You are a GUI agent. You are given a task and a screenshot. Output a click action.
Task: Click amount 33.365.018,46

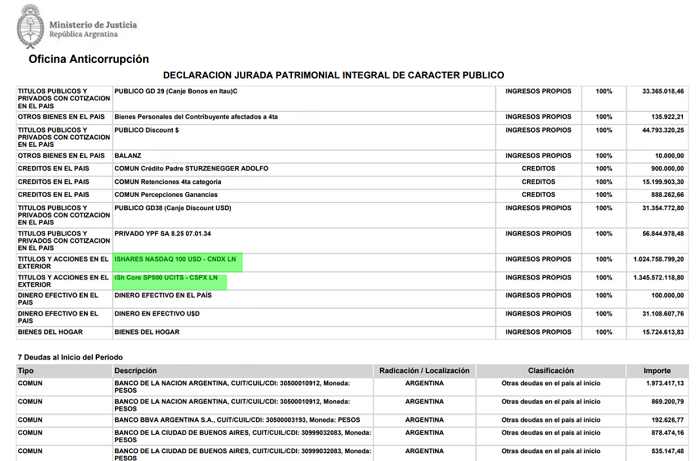663,91
